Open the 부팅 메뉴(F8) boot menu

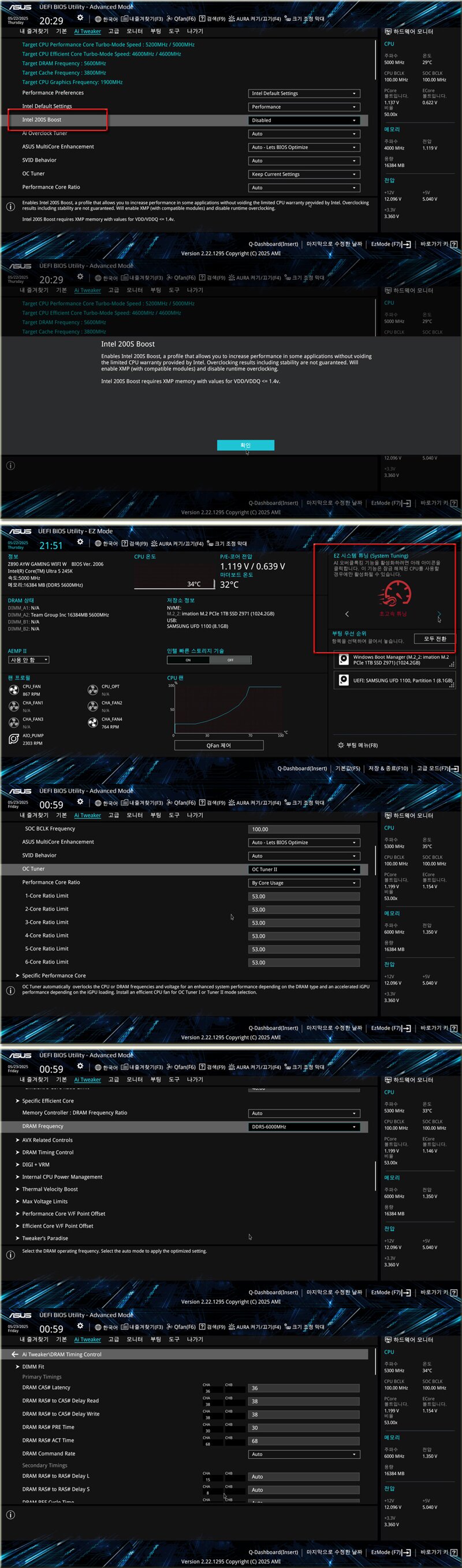click(358, 745)
